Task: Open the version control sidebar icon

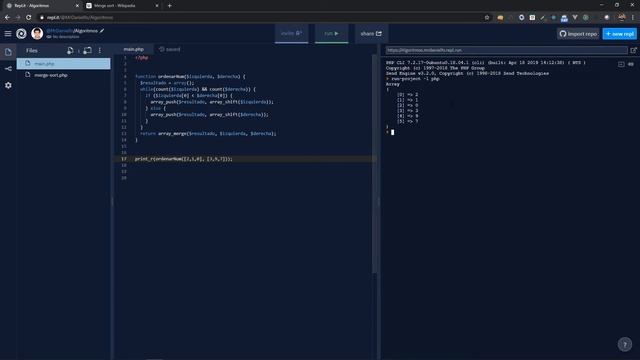Action: pyautogui.click(x=8, y=69)
